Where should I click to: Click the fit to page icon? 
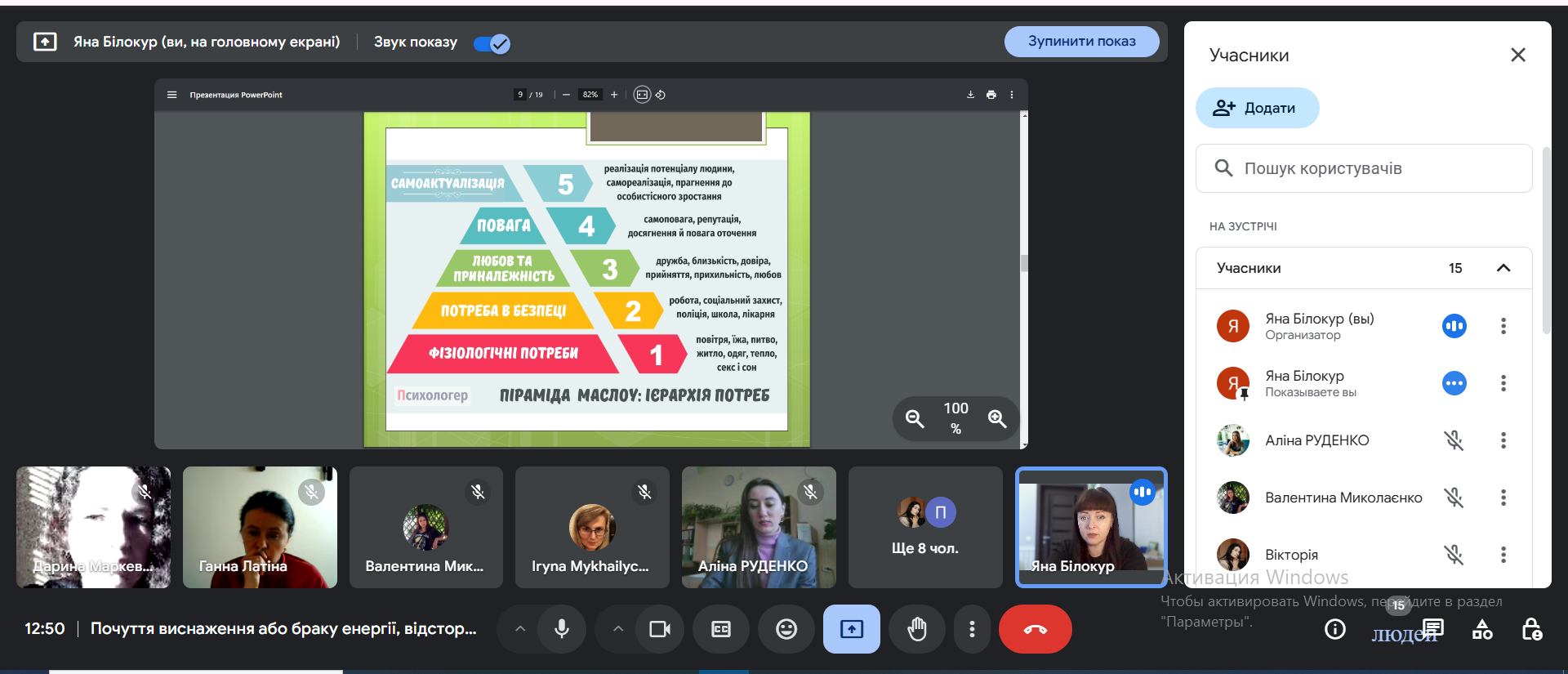[x=642, y=95]
